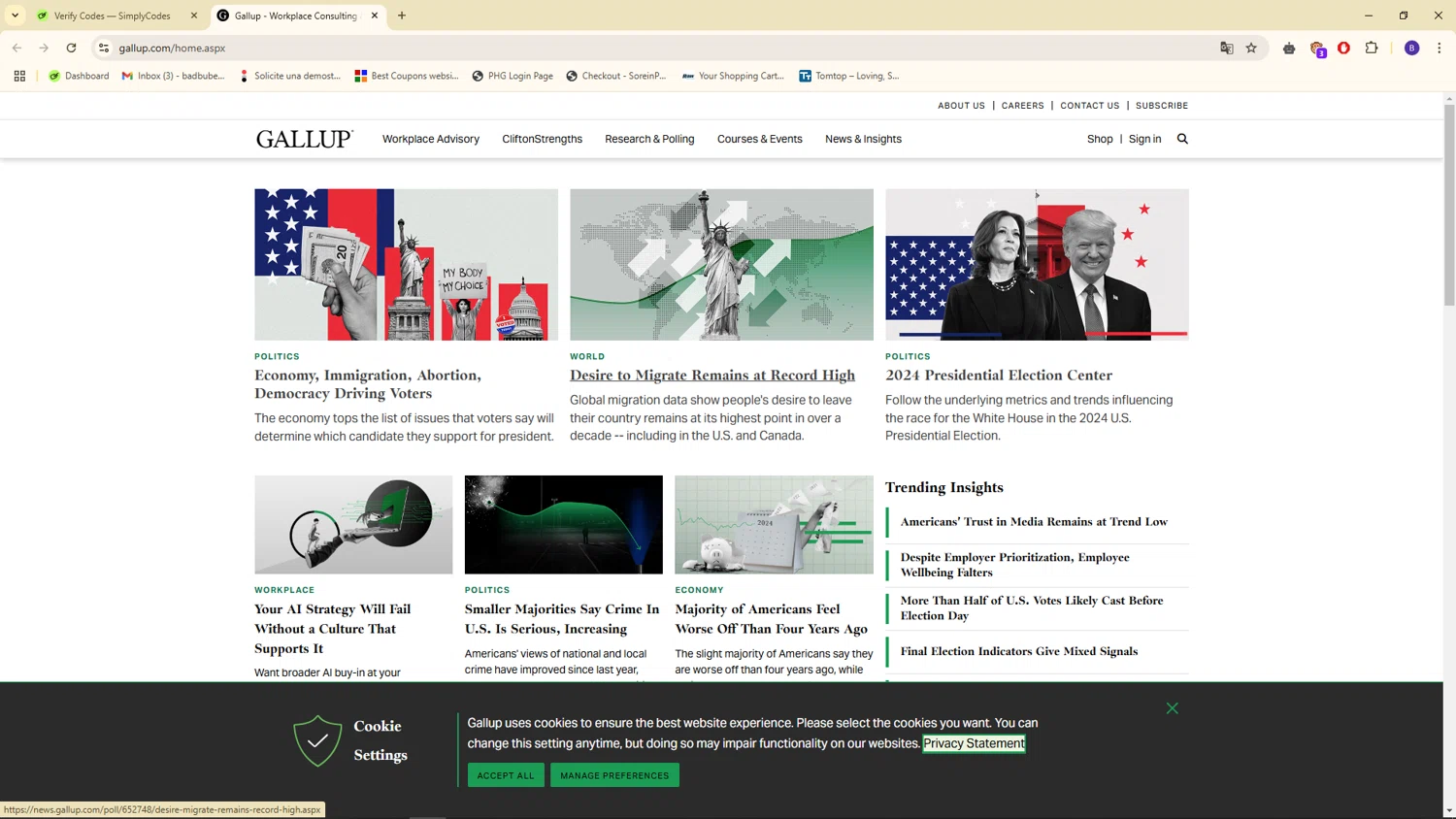Open More Than Half of U.S. Votes Likely Cast
This screenshot has height=819, width=1456.
tap(1032, 607)
